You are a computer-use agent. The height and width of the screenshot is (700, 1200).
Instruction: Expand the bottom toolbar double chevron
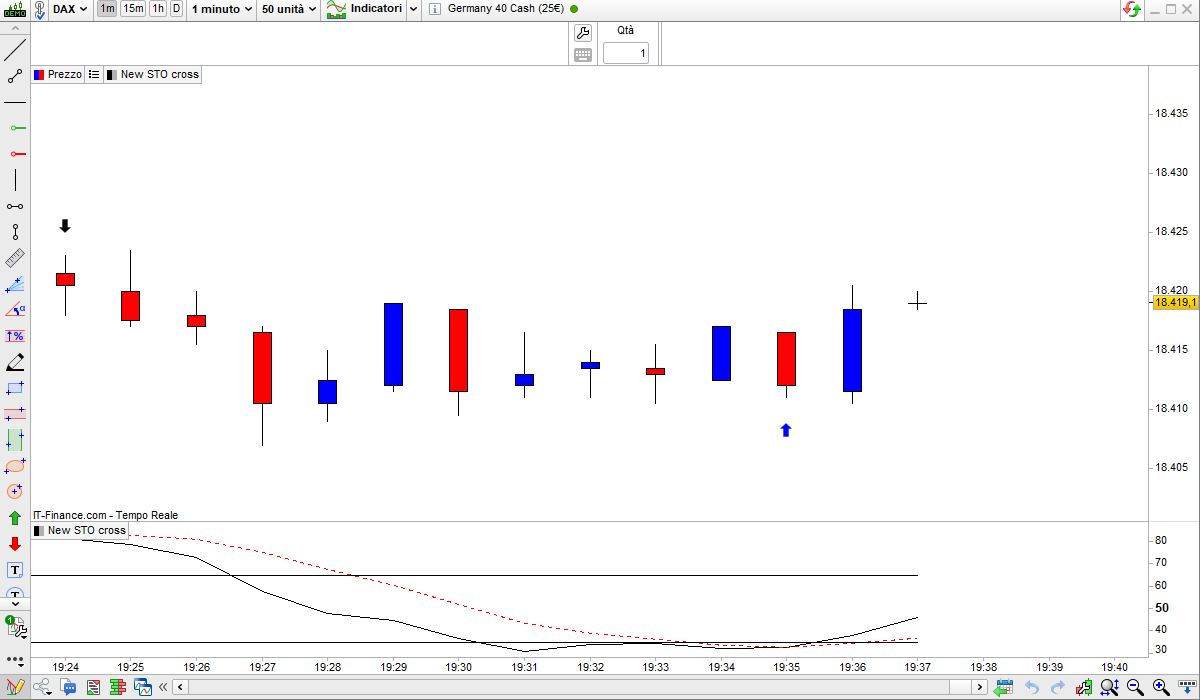click(x=161, y=687)
